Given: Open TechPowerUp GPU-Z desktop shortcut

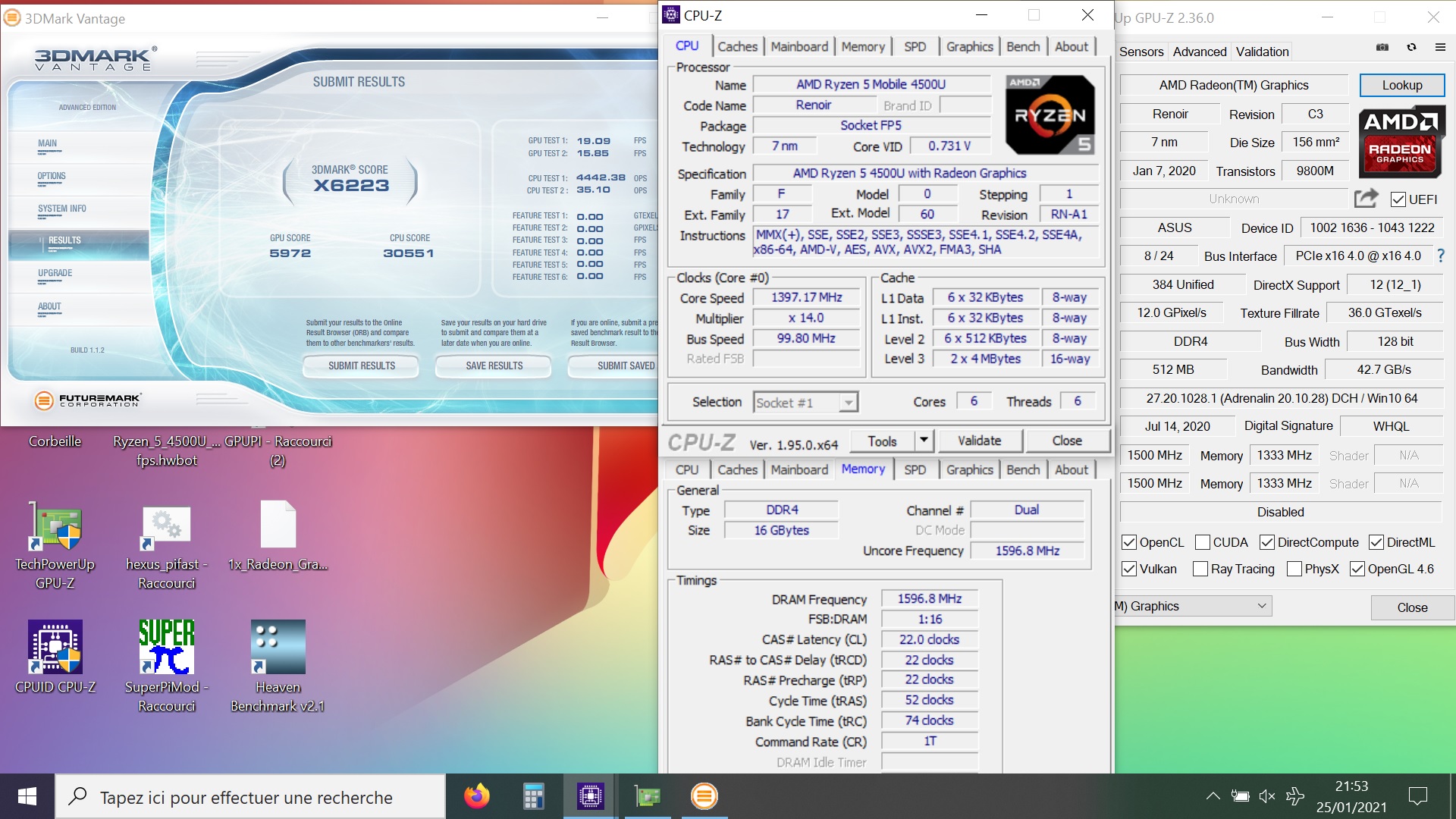Looking at the screenshot, I should pos(55,546).
